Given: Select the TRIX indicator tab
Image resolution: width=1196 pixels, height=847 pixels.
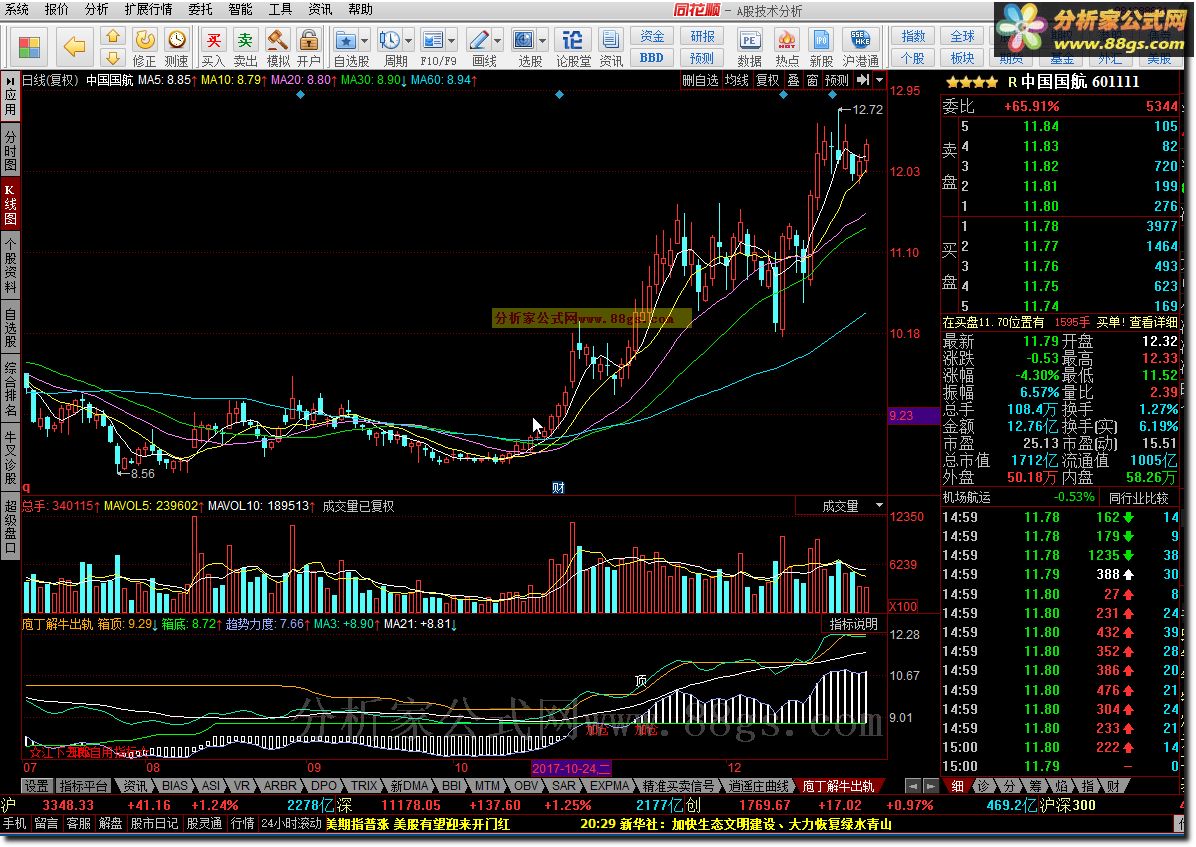Looking at the screenshot, I should pyautogui.click(x=364, y=786).
